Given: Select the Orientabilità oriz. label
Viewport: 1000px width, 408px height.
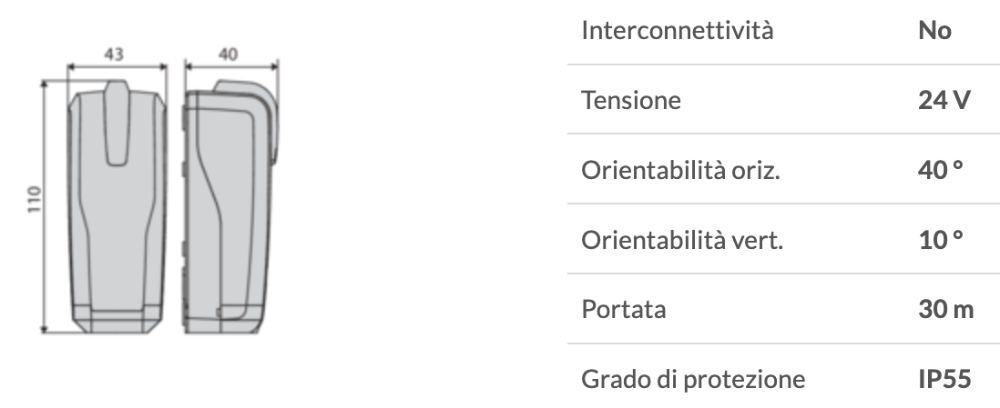Looking at the screenshot, I should [x=680, y=170].
